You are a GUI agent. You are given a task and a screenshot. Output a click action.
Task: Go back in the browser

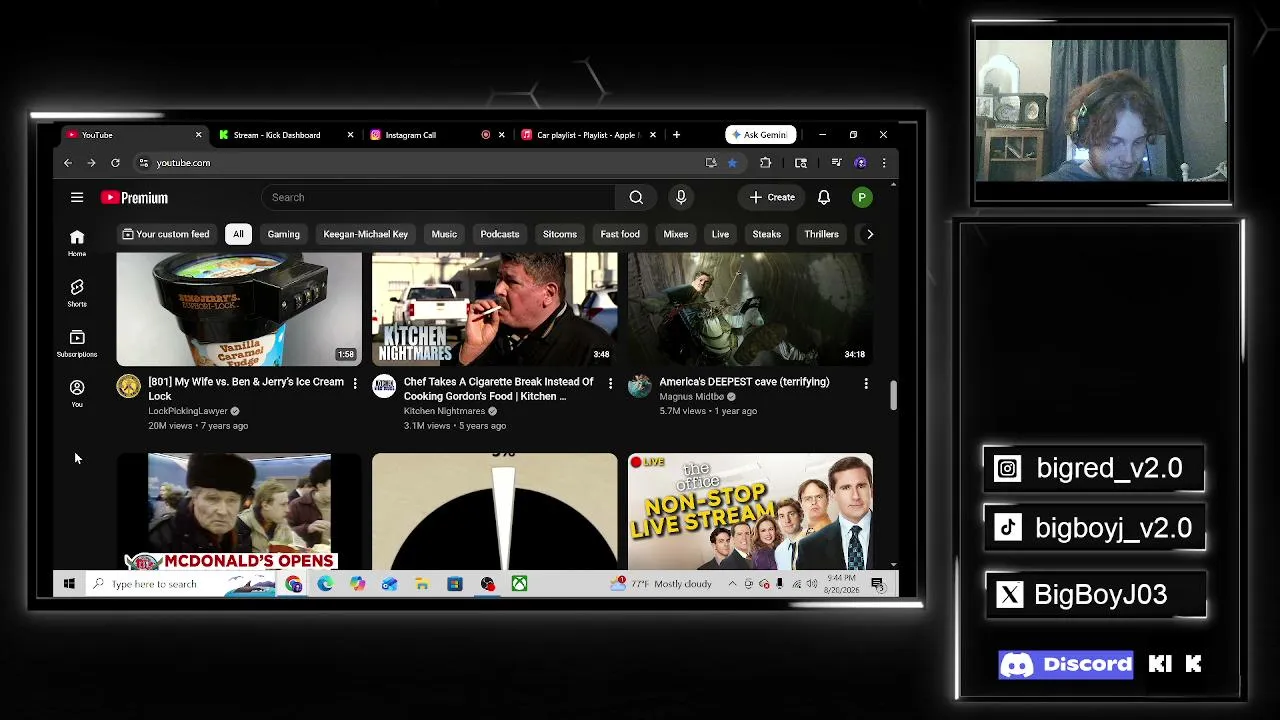tap(68, 163)
